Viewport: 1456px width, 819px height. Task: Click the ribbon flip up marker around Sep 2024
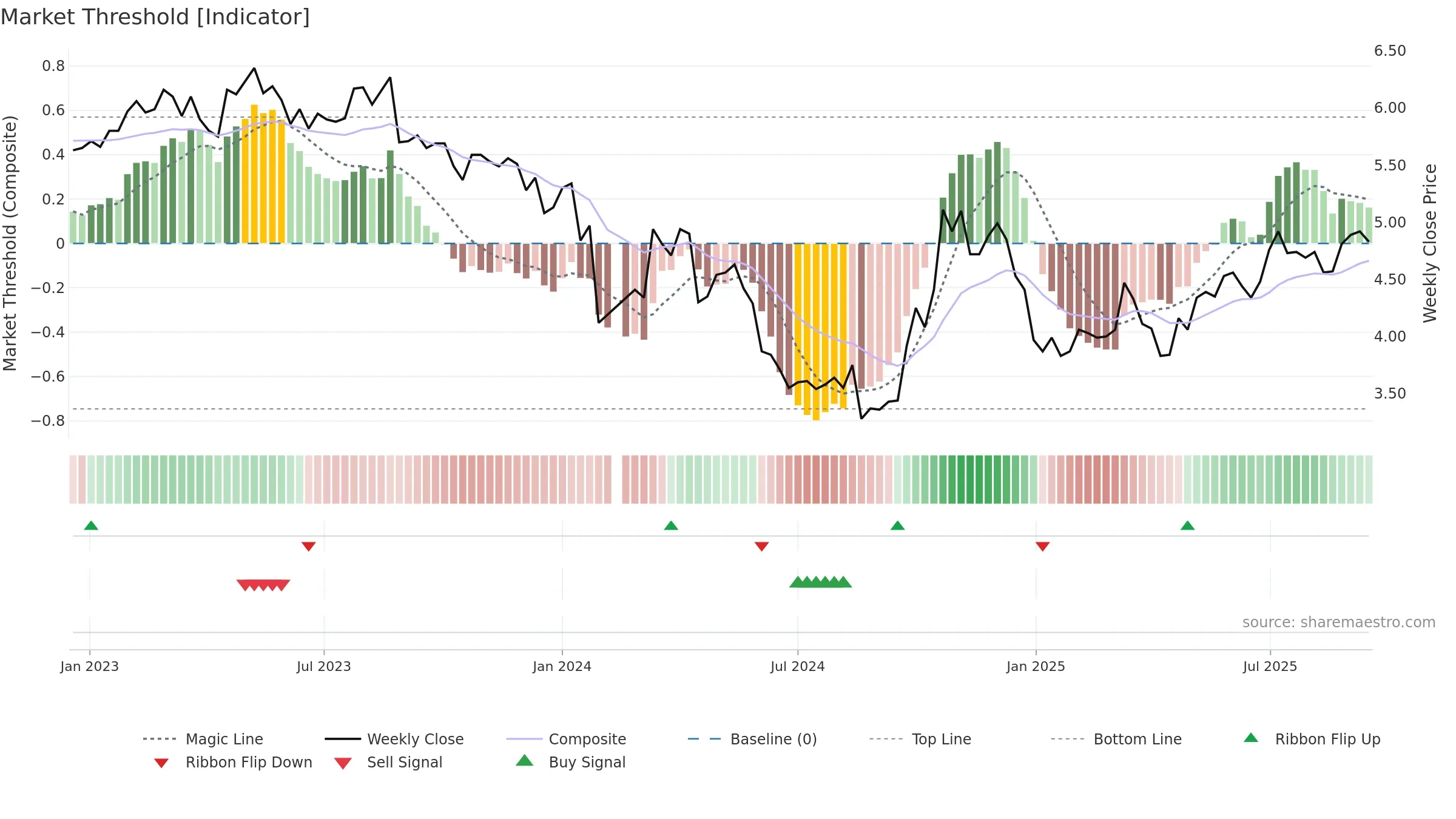tap(898, 525)
